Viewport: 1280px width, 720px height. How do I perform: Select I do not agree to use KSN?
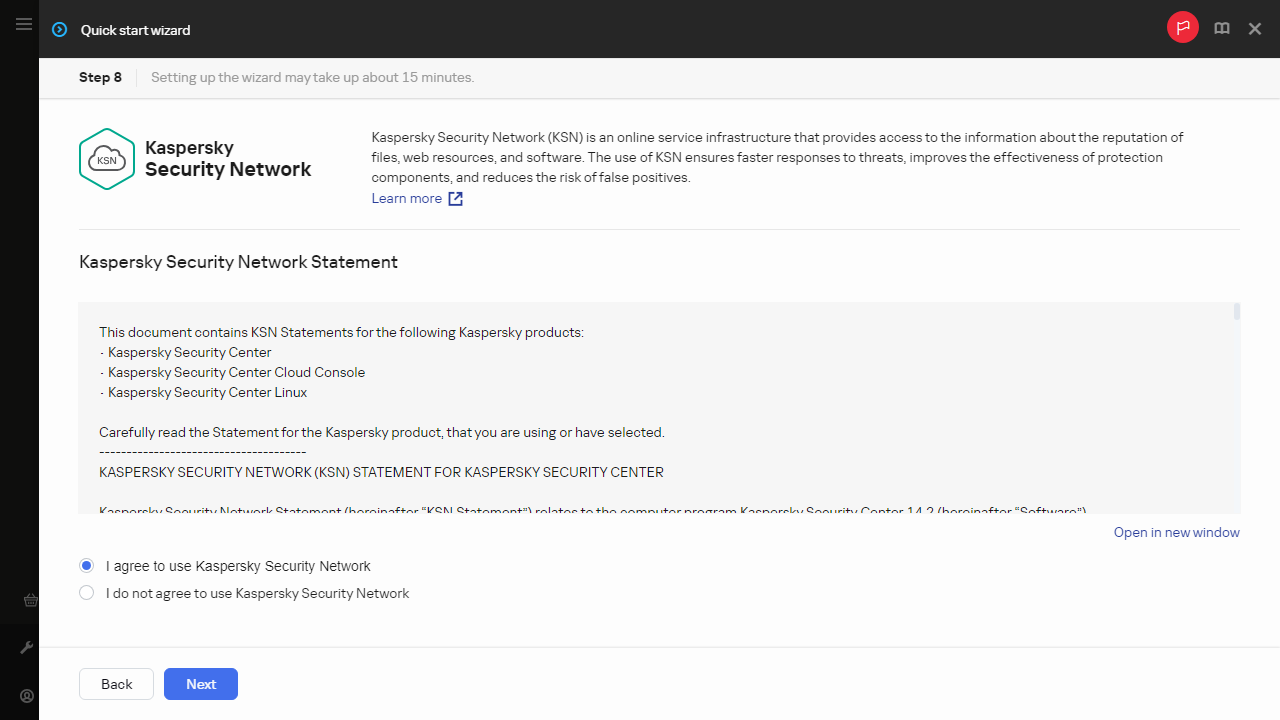(x=87, y=593)
